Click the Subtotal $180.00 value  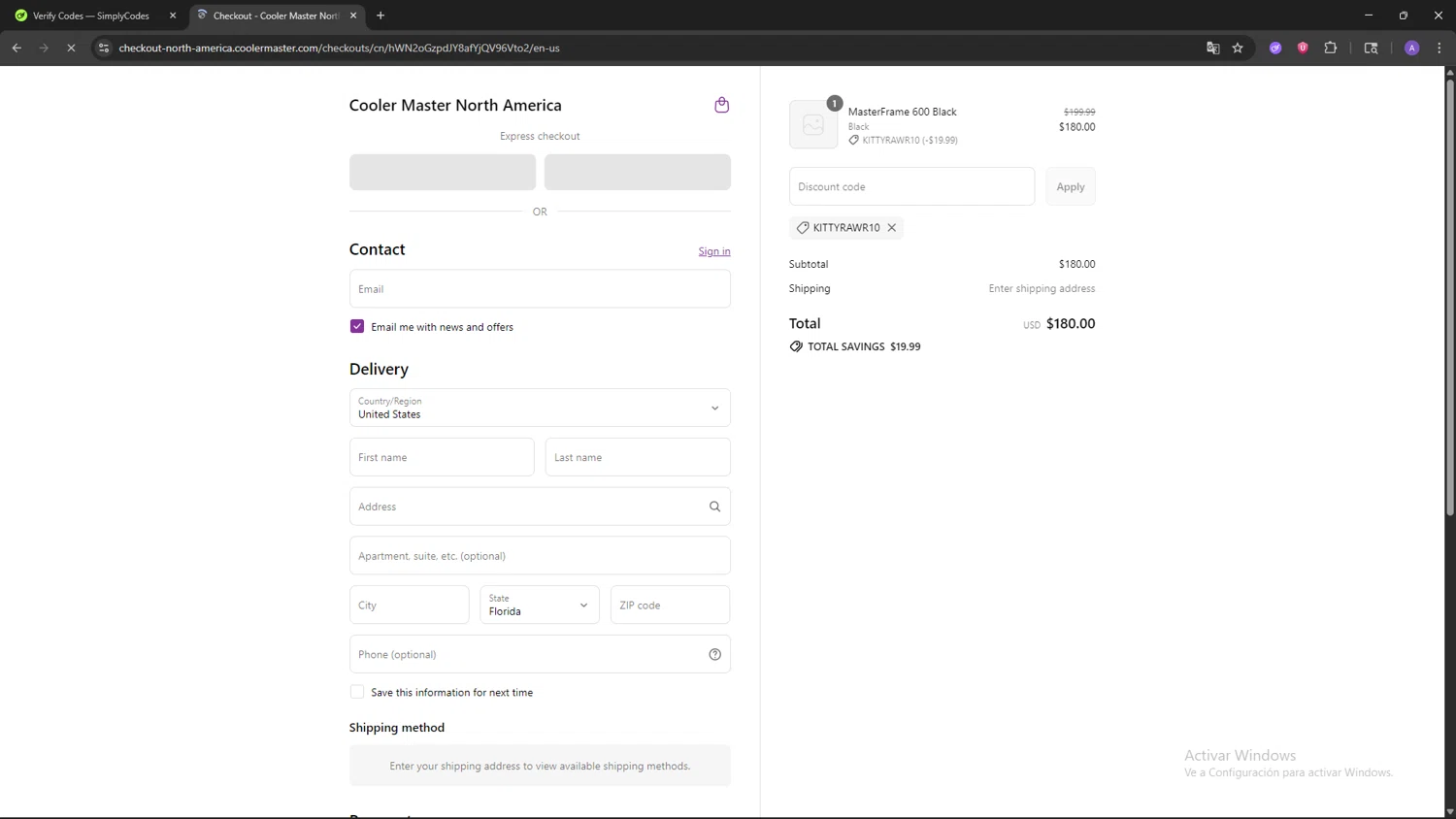pyautogui.click(x=1076, y=264)
